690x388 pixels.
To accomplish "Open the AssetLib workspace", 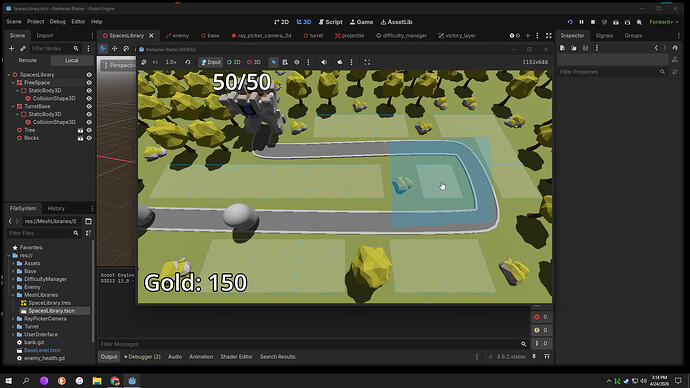I will [x=396, y=22].
